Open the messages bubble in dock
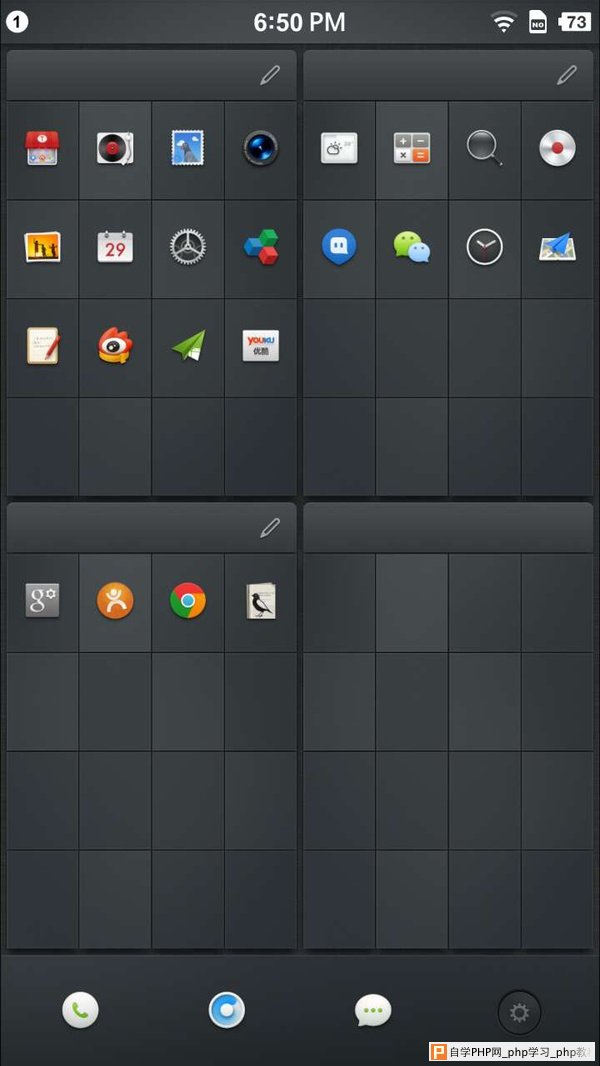Viewport: 600px width, 1066px height. pos(373,1010)
